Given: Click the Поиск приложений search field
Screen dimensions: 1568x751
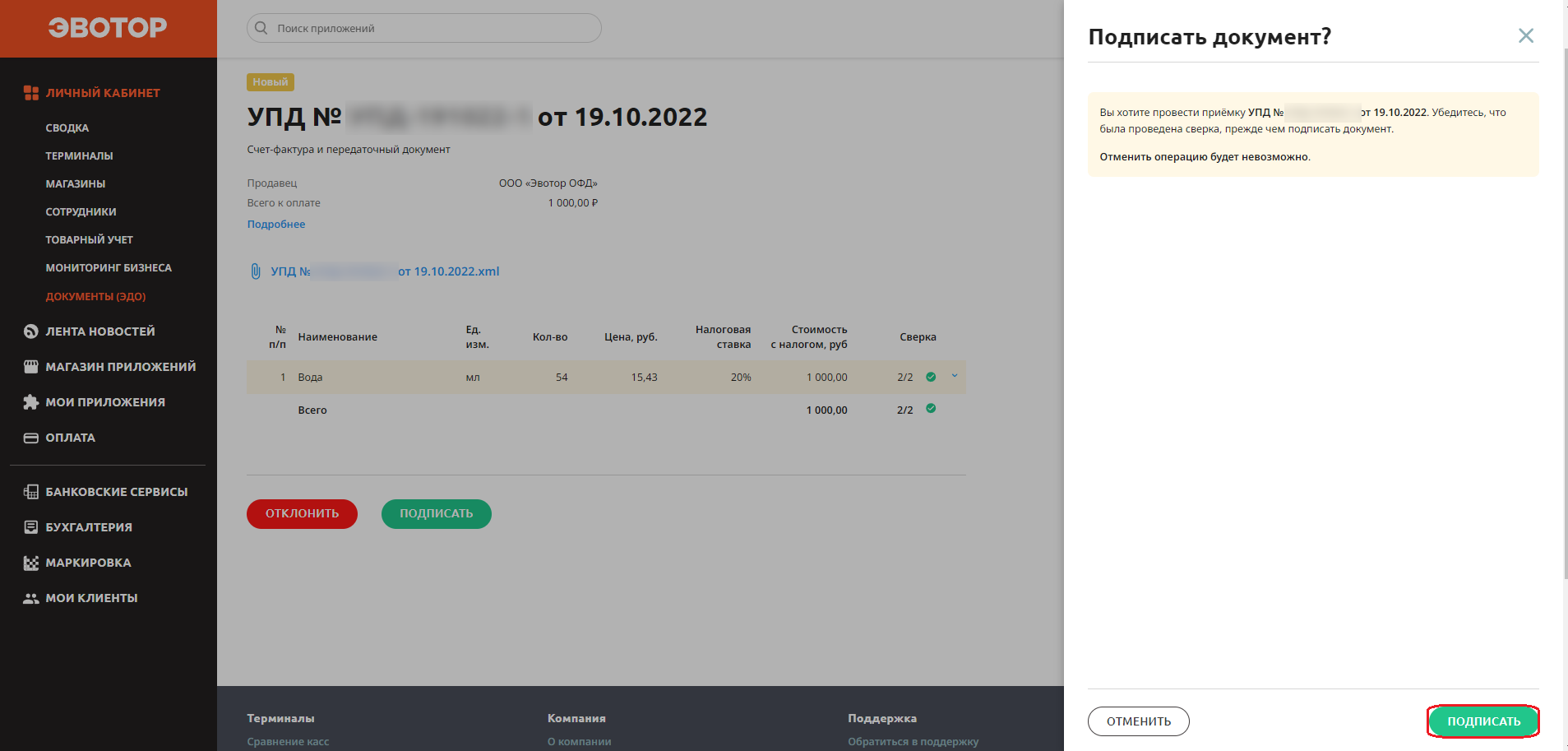Looking at the screenshot, I should [424, 28].
